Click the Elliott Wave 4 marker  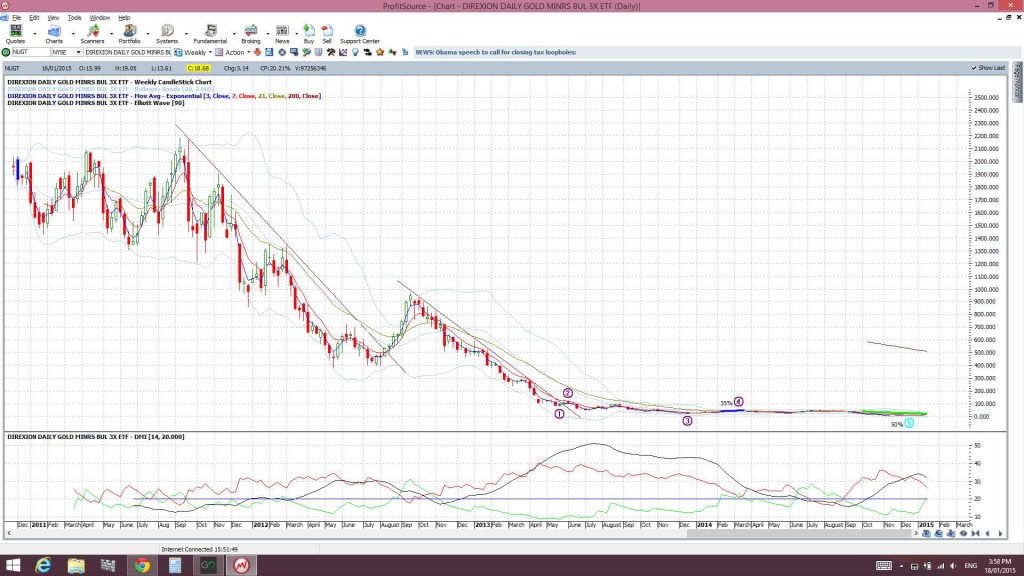click(739, 402)
